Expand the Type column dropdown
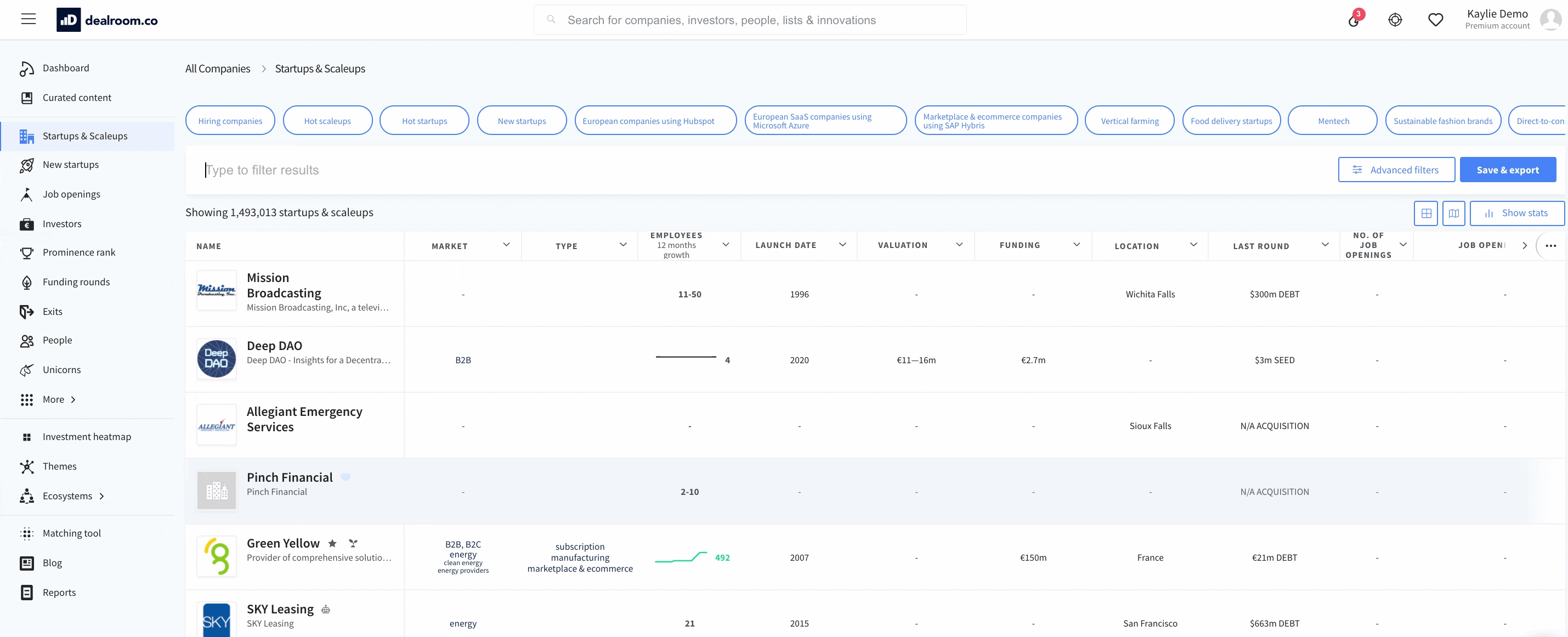The width and height of the screenshot is (1568, 637). coord(623,244)
